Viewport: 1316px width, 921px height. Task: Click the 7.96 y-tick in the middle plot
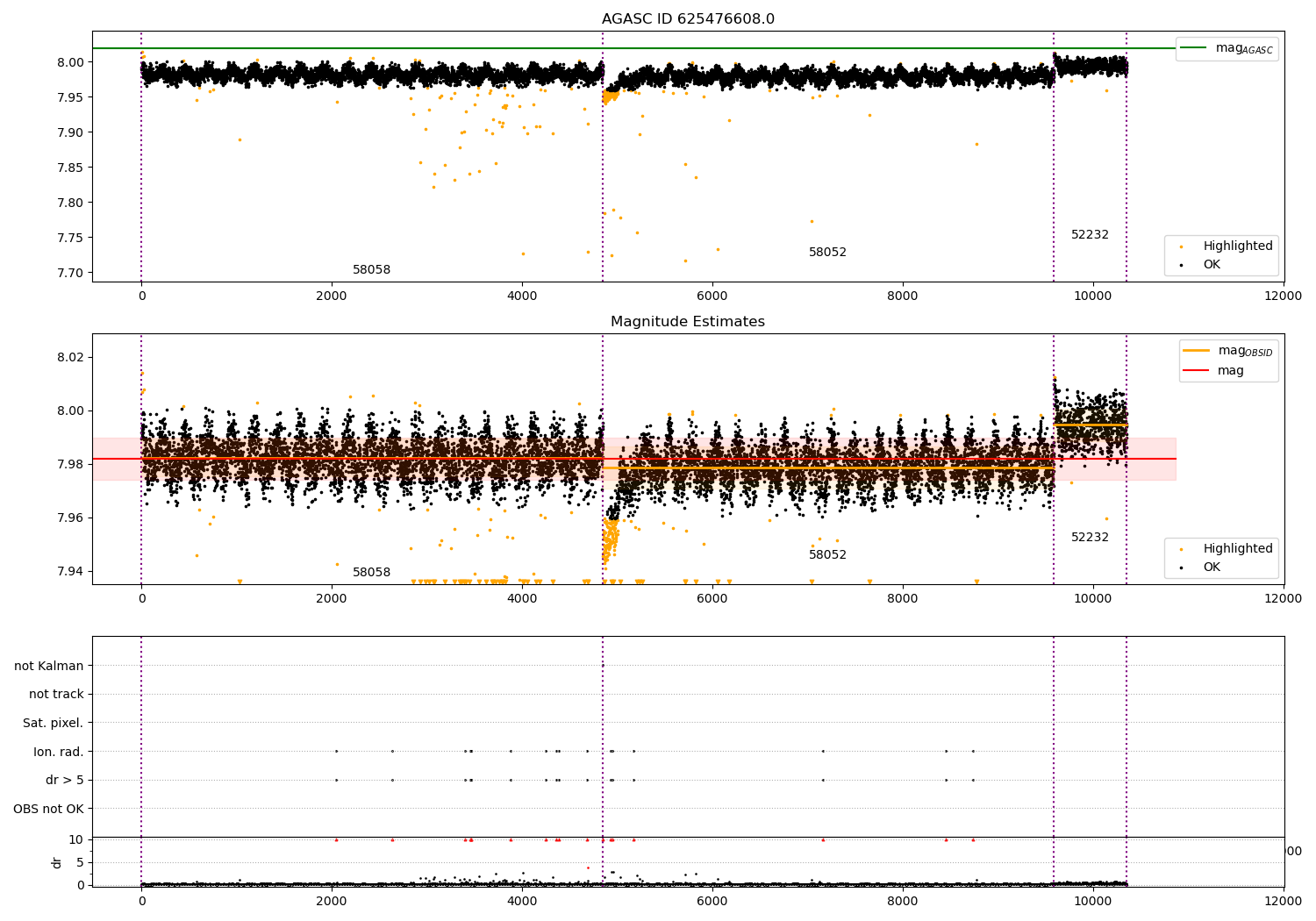point(71,518)
